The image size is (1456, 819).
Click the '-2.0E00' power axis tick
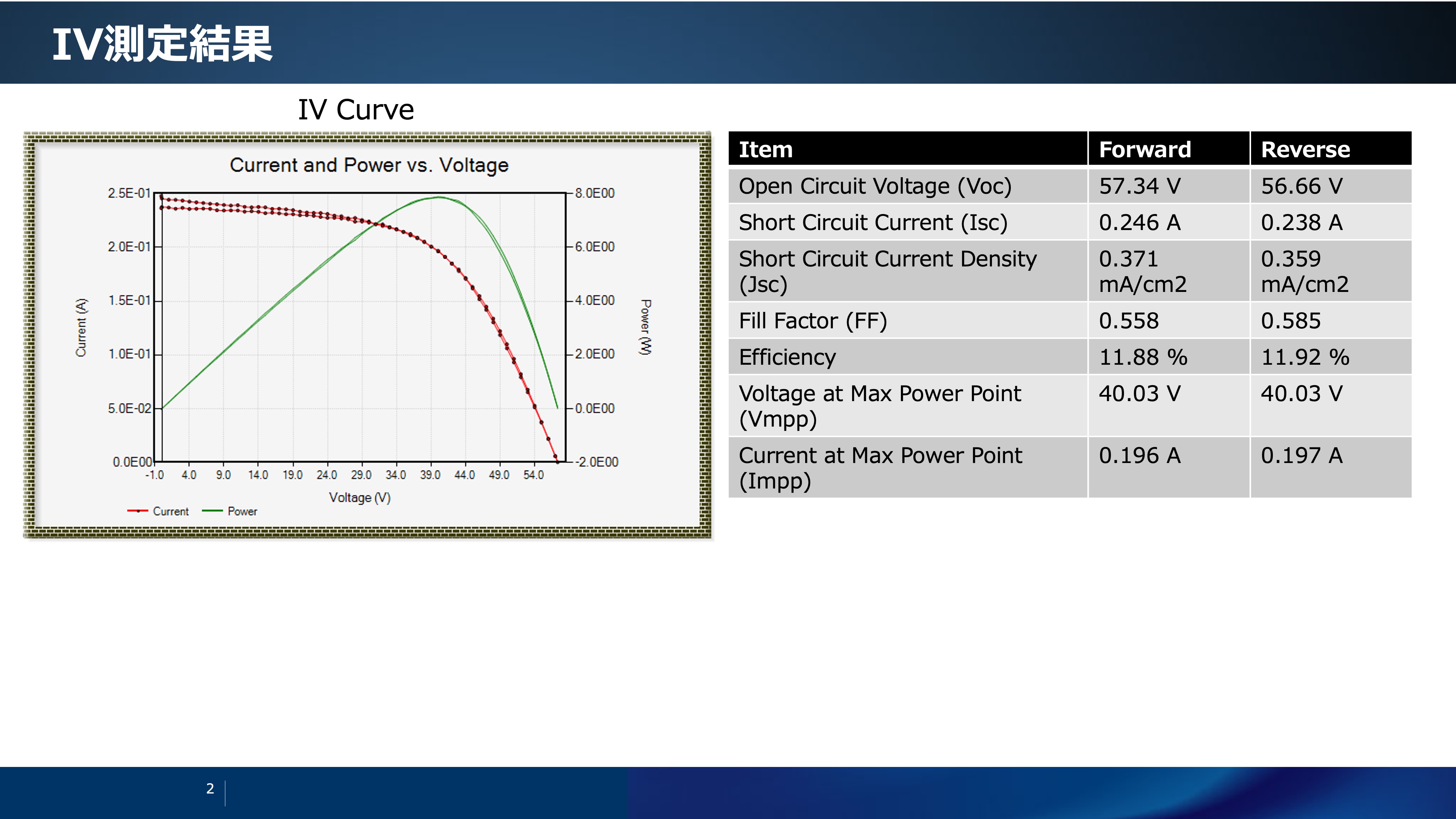[597, 462]
